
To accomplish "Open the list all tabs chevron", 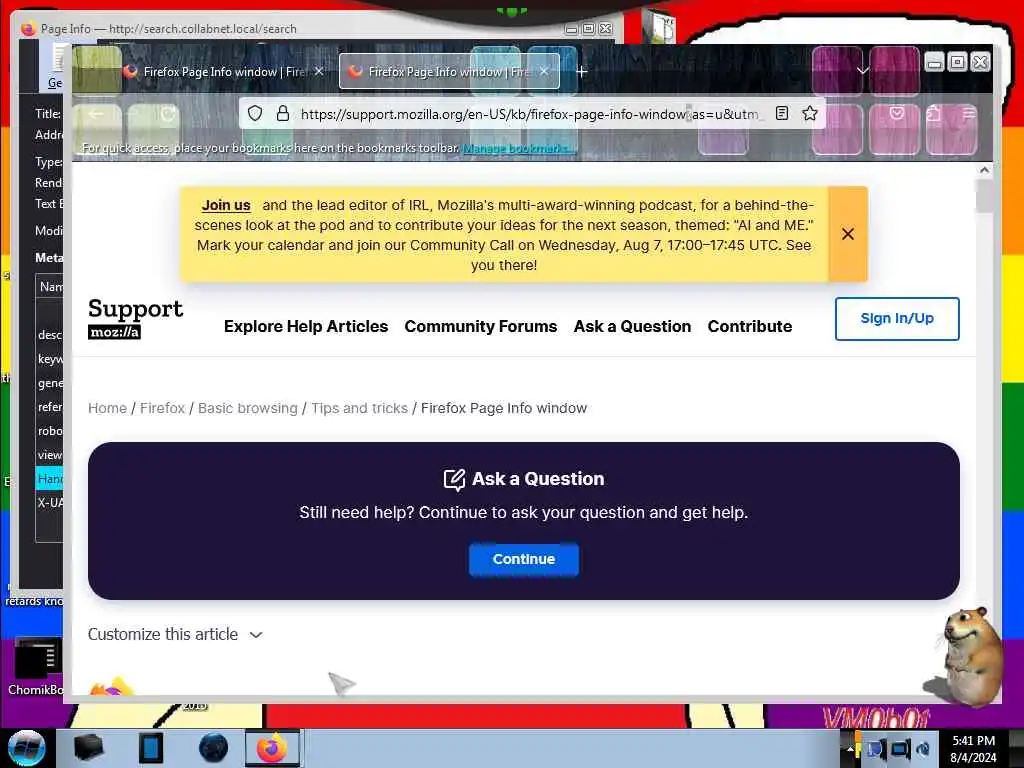I will pyautogui.click(x=863, y=71).
